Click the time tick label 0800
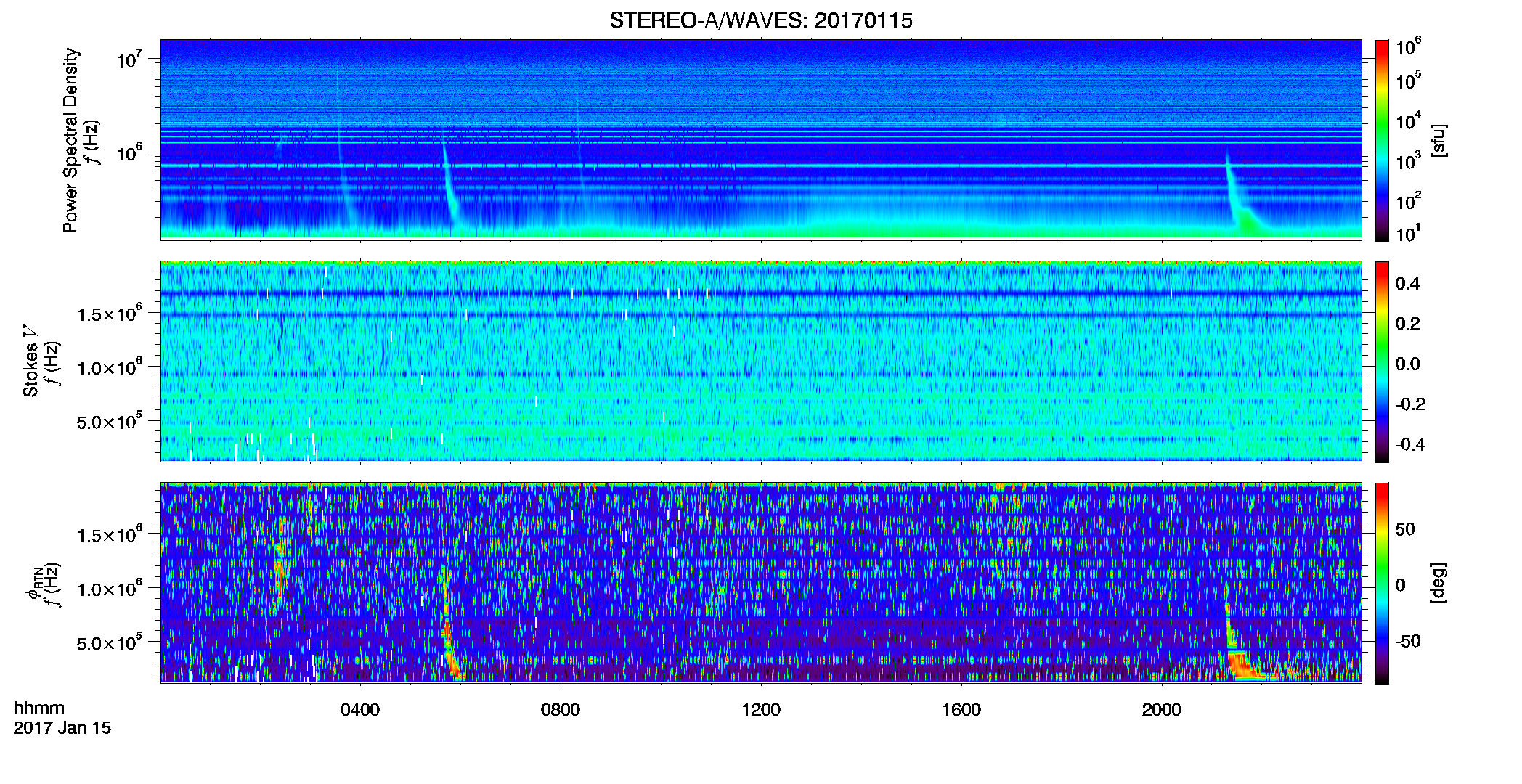The image size is (1522, 784). pyautogui.click(x=561, y=710)
